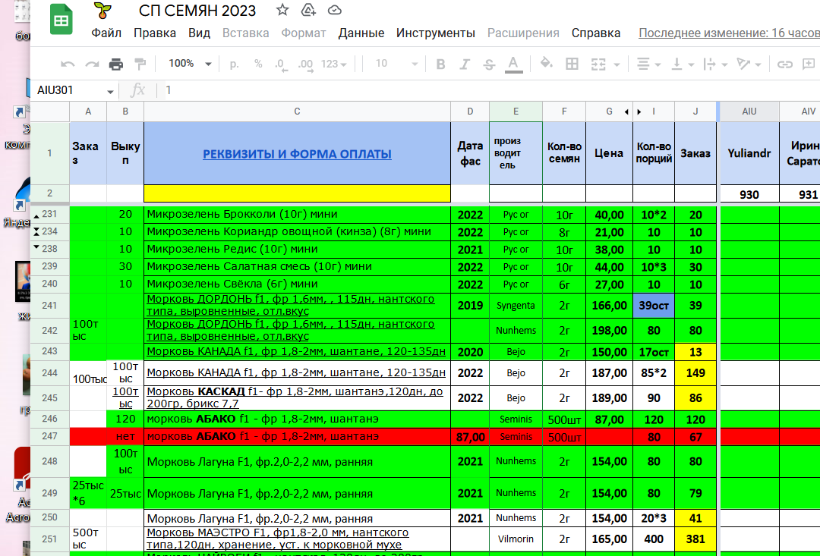Screen dimensions: 820x556
Task: Expand hidden columns between G and I
Action: [627, 111]
